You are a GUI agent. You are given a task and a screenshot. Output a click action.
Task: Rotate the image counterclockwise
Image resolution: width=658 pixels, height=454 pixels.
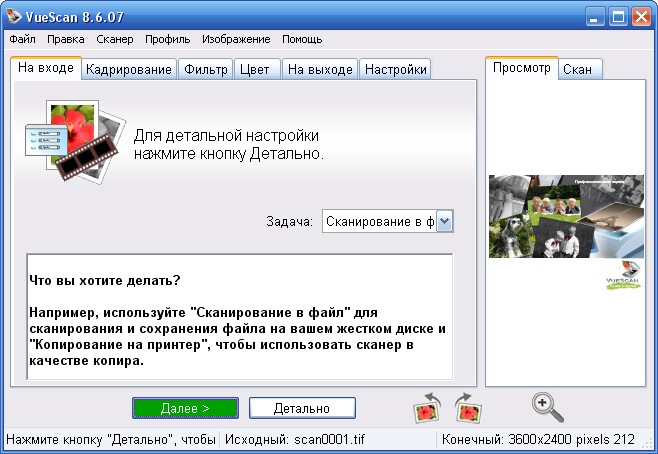[428, 407]
